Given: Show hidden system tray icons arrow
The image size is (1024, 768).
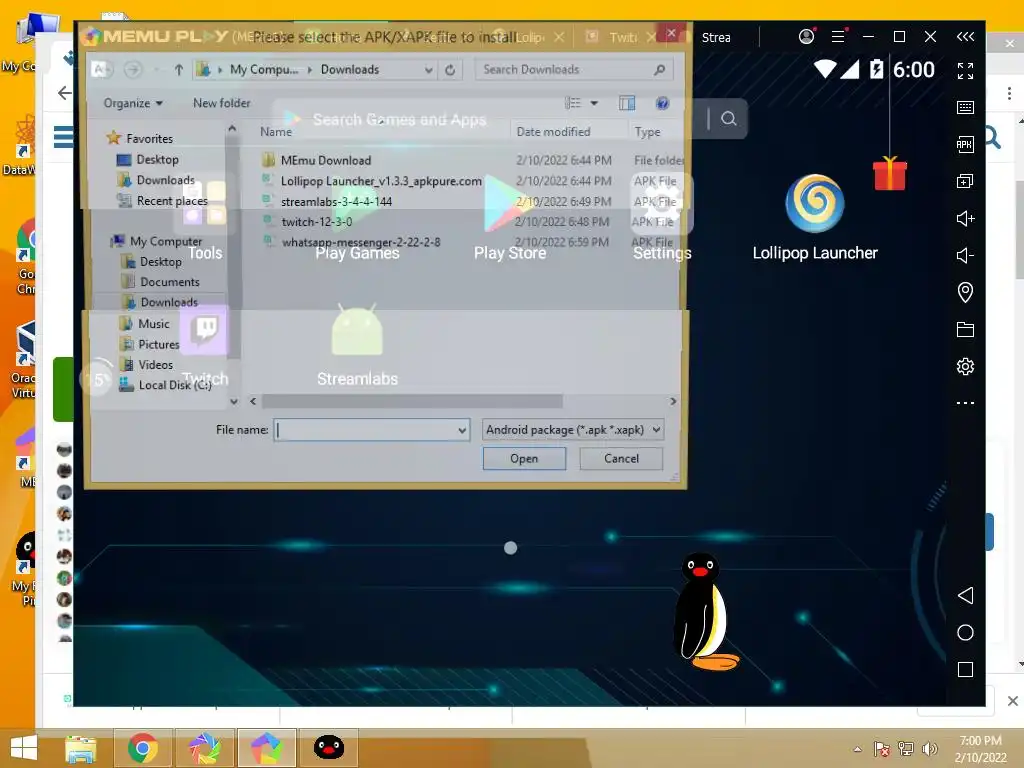Looking at the screenshot, I should click(857, 749).
